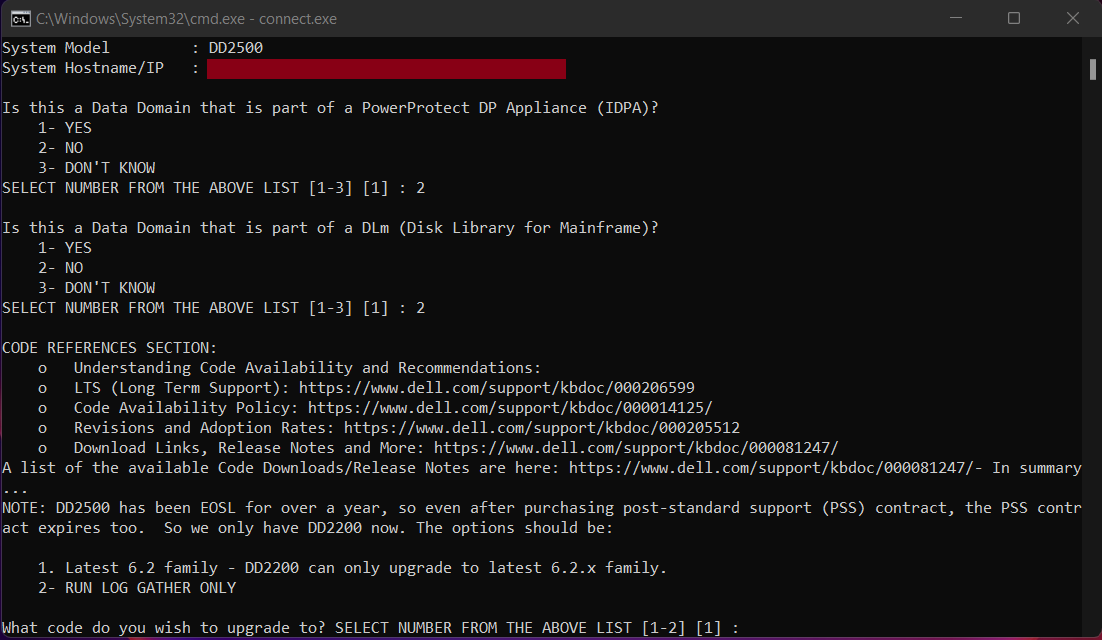This screenshot has height=640, width=1102.
Task: Select the '2- RUN LOG GATHER ONLY' option
Action: pos(140,587)
